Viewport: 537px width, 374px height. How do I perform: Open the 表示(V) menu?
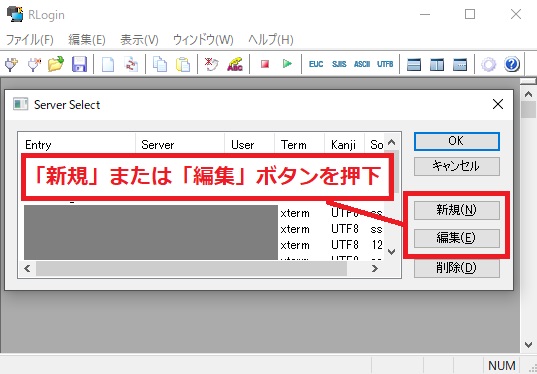tap(139, 40)
